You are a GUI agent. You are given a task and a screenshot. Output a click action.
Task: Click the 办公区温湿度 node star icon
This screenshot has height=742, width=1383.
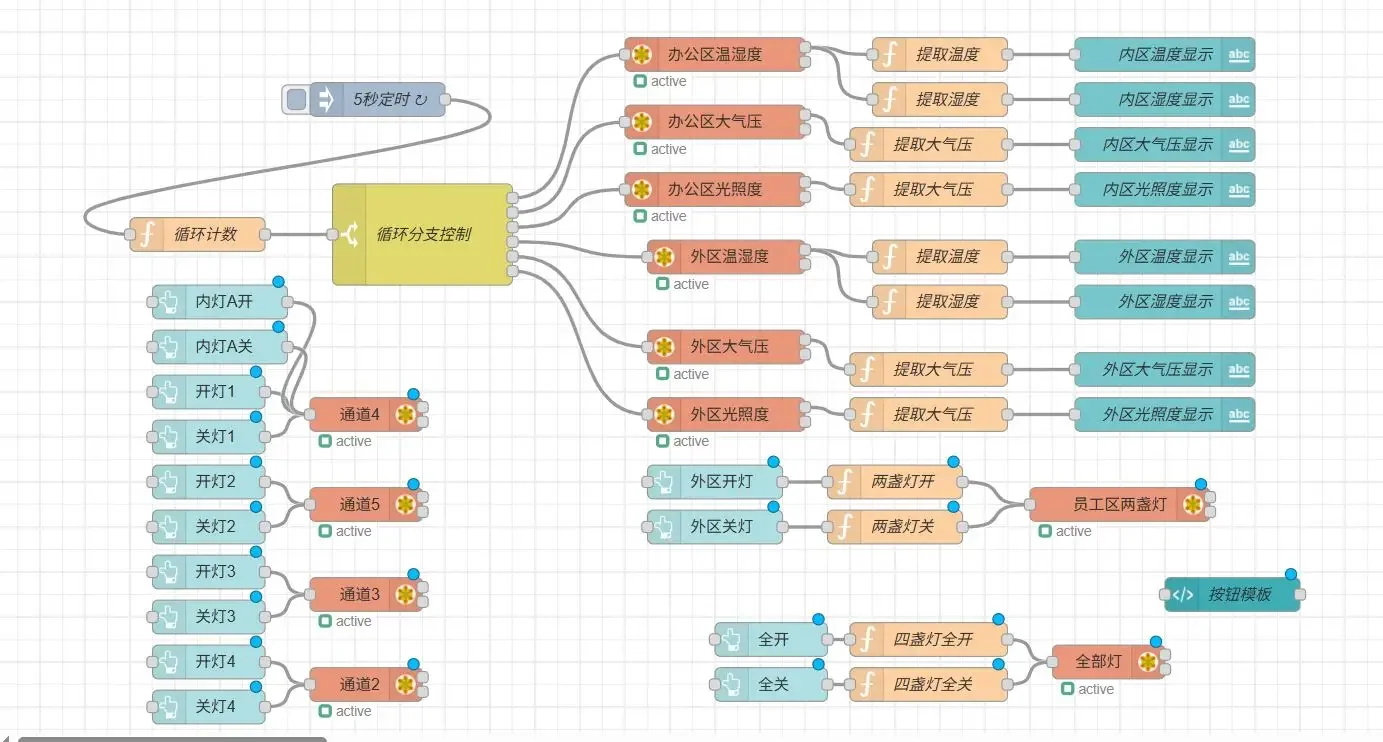coord(642,54)
